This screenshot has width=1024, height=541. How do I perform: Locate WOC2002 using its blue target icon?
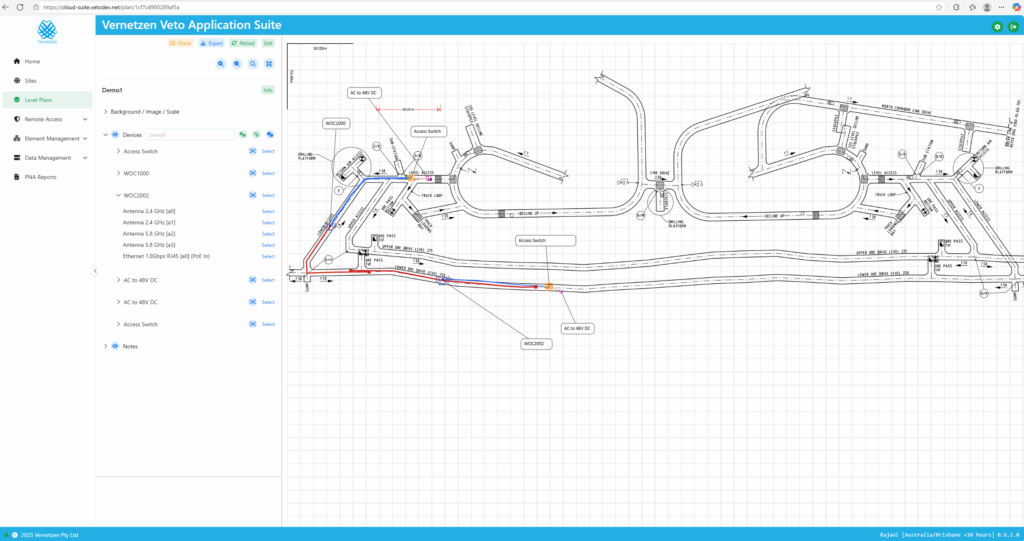pos(252,195)
